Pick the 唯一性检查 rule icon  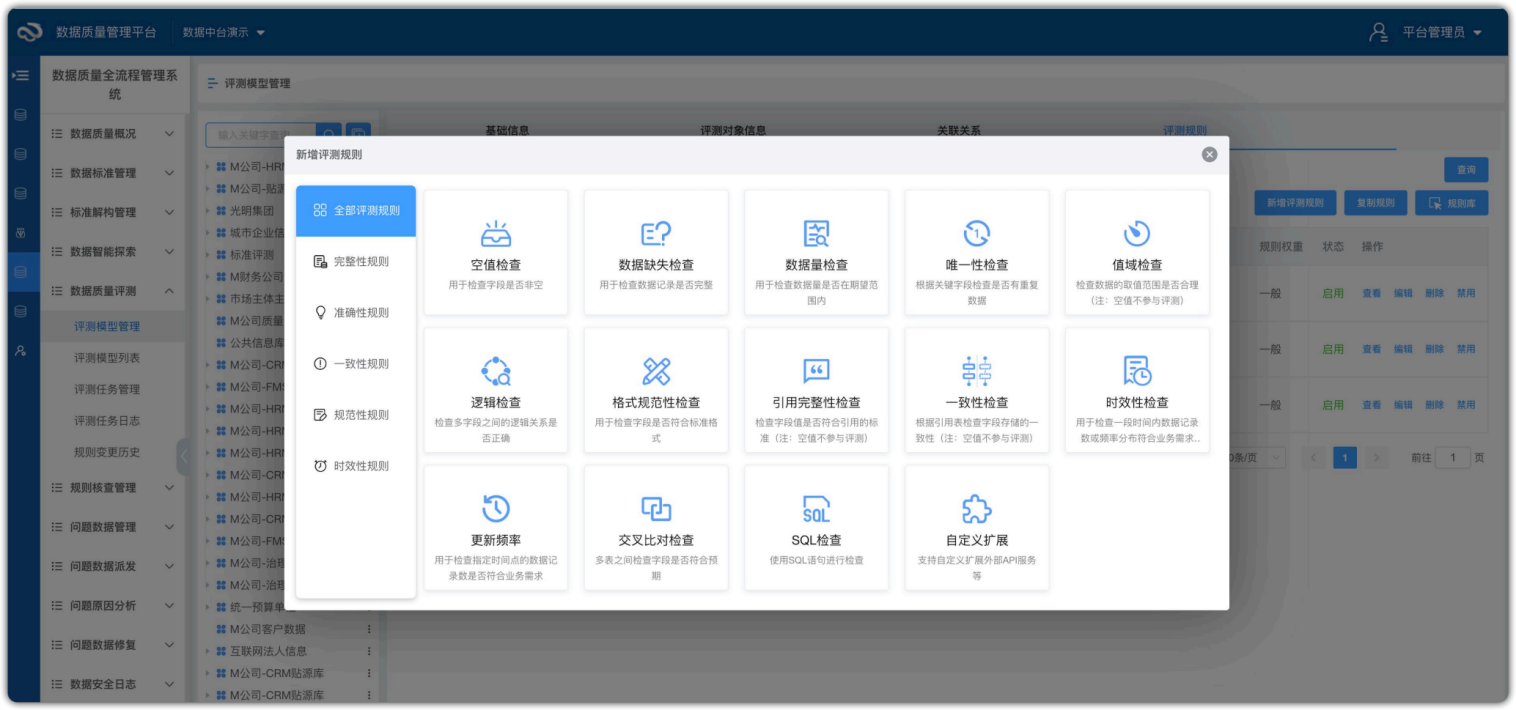976,234
